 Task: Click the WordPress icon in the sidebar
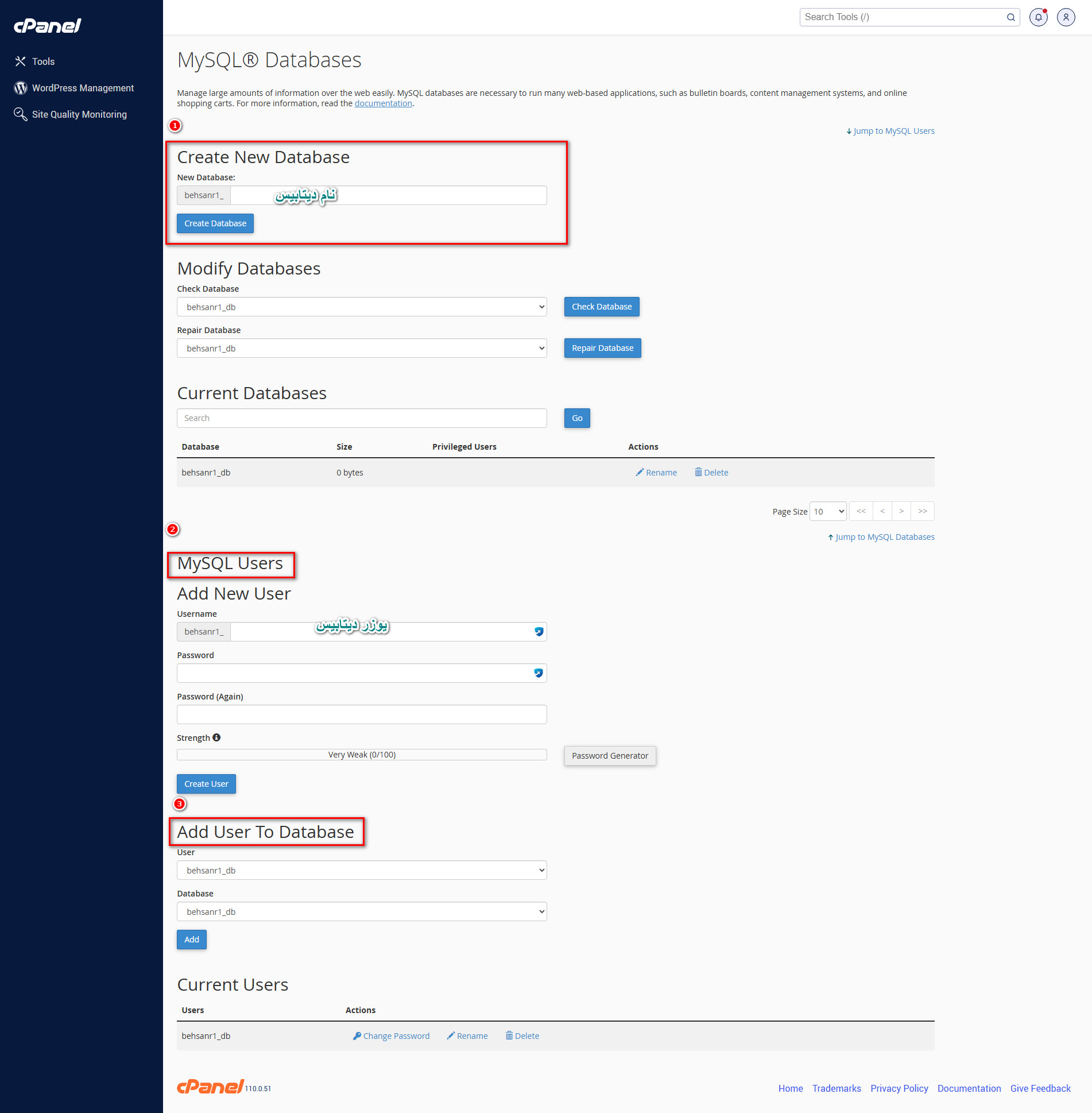pos(20,87)
